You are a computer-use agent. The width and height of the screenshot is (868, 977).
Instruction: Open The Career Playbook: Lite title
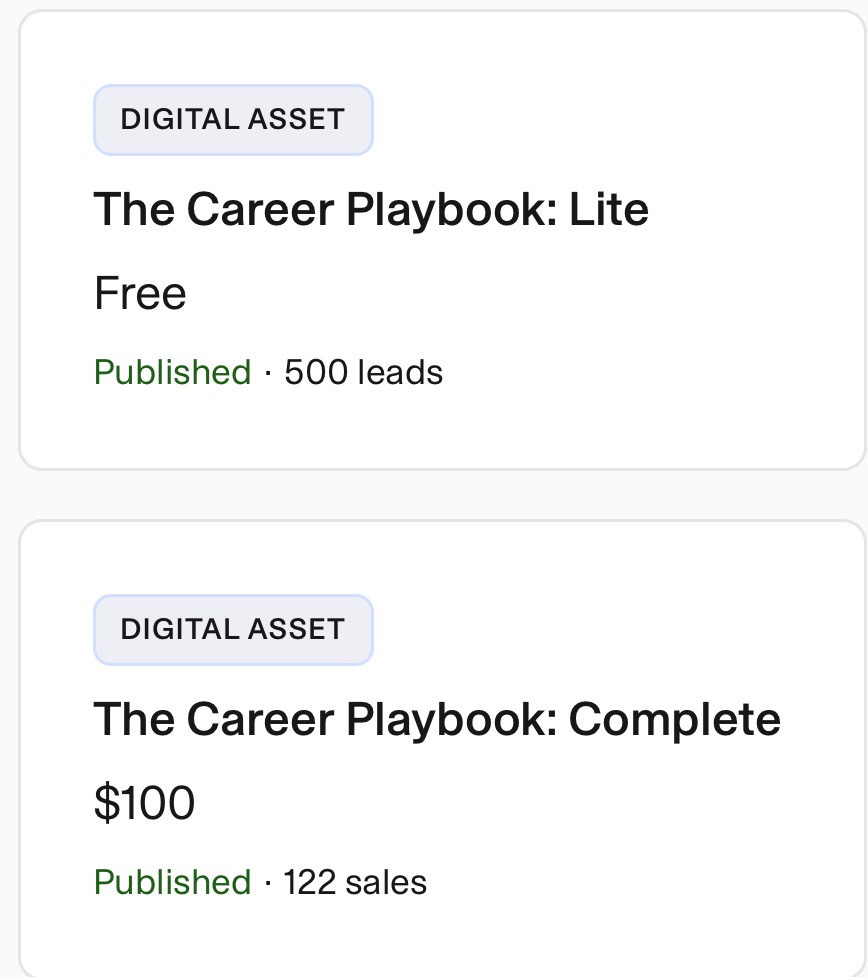371,209
